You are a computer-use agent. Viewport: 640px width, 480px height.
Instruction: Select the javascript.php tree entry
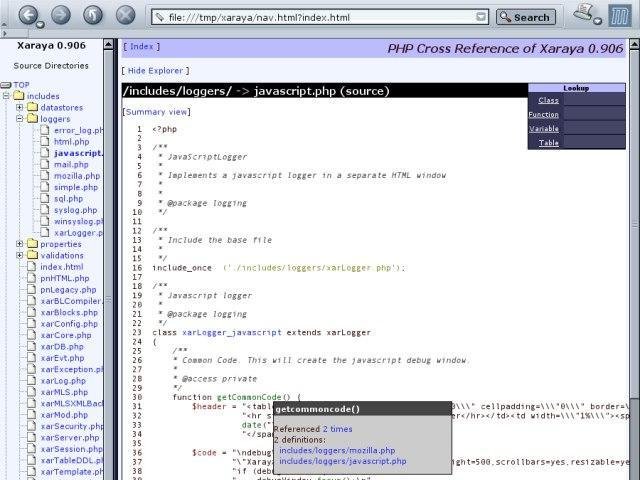[x=78, y=153]
